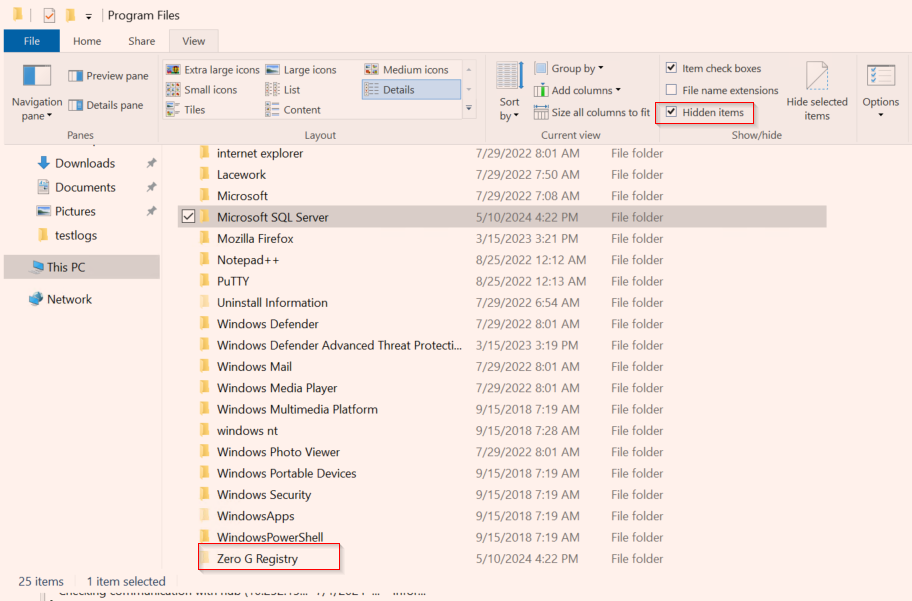Select This PC in the navigation pane
This screenshot has width=912, height=601.
tap(81, 267)
